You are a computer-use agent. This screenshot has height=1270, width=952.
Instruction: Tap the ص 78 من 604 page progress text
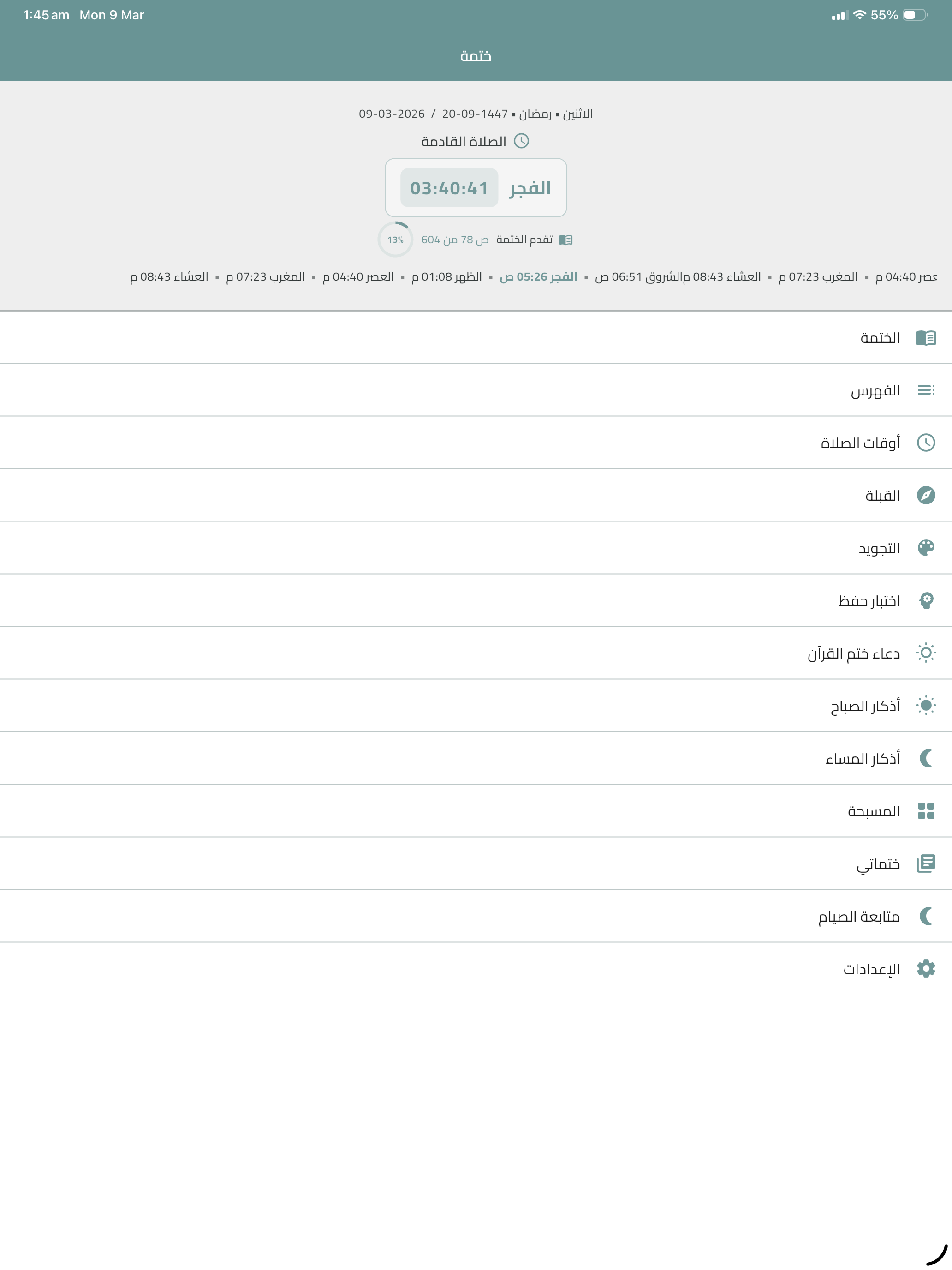(x=455, y=240)
